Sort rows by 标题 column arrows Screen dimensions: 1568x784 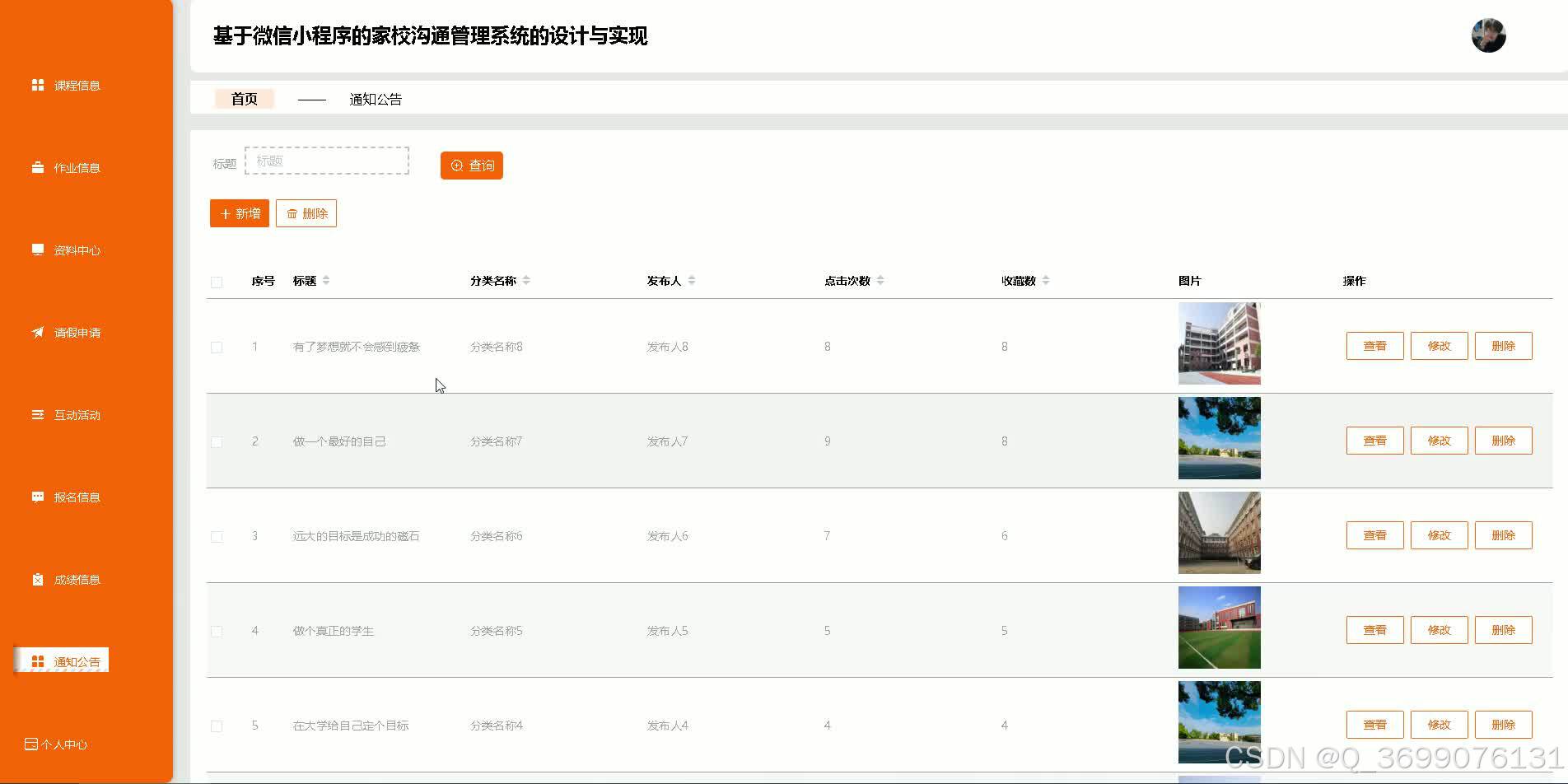coord(327,280)
